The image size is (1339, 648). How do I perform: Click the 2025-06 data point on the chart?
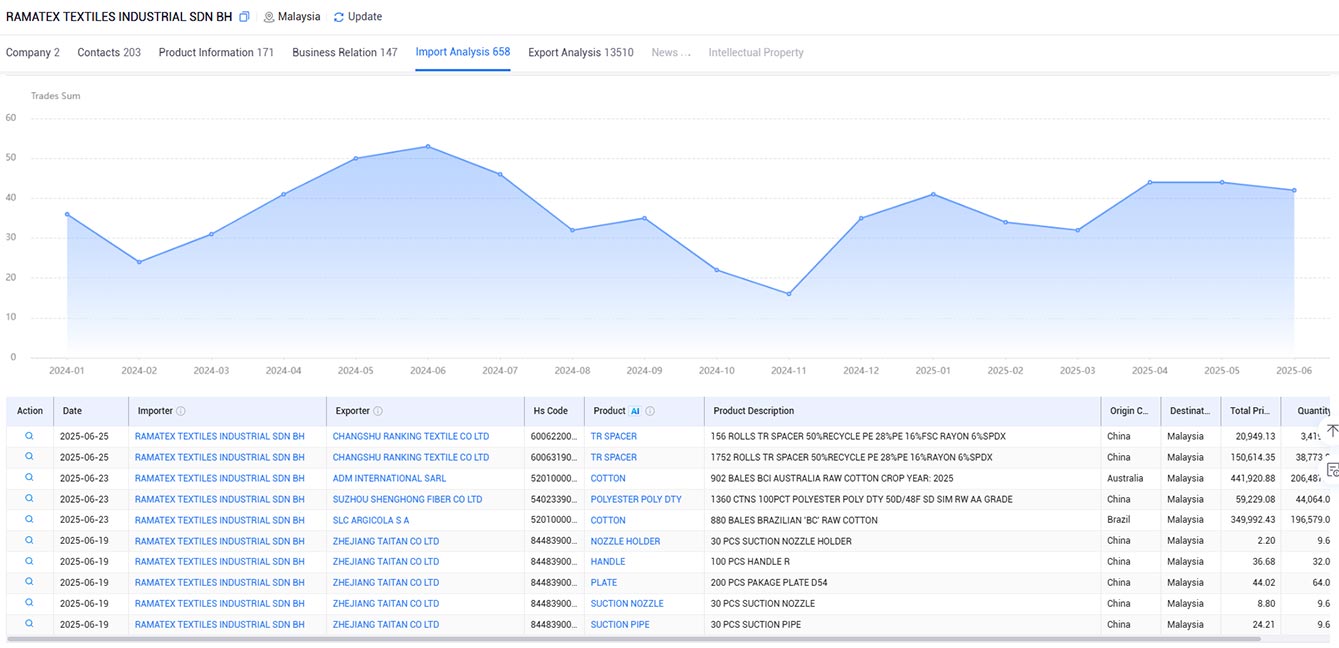pos(1294,190)
